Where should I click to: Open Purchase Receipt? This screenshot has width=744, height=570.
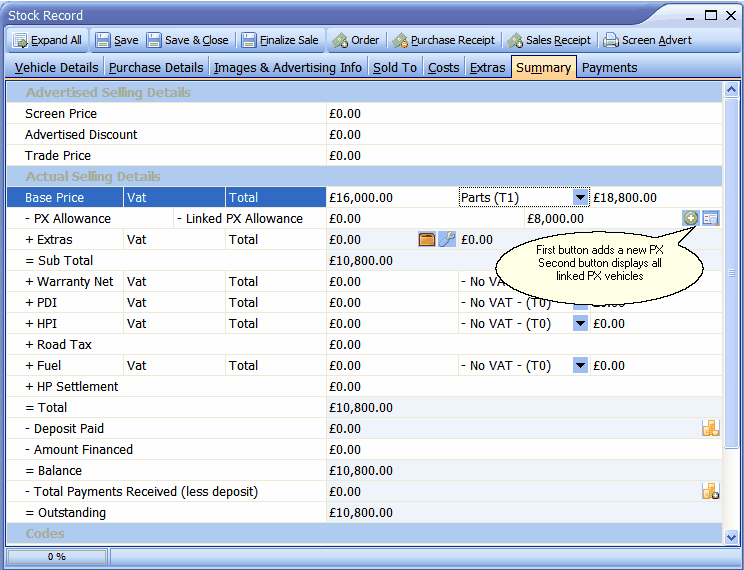[444, 40]
